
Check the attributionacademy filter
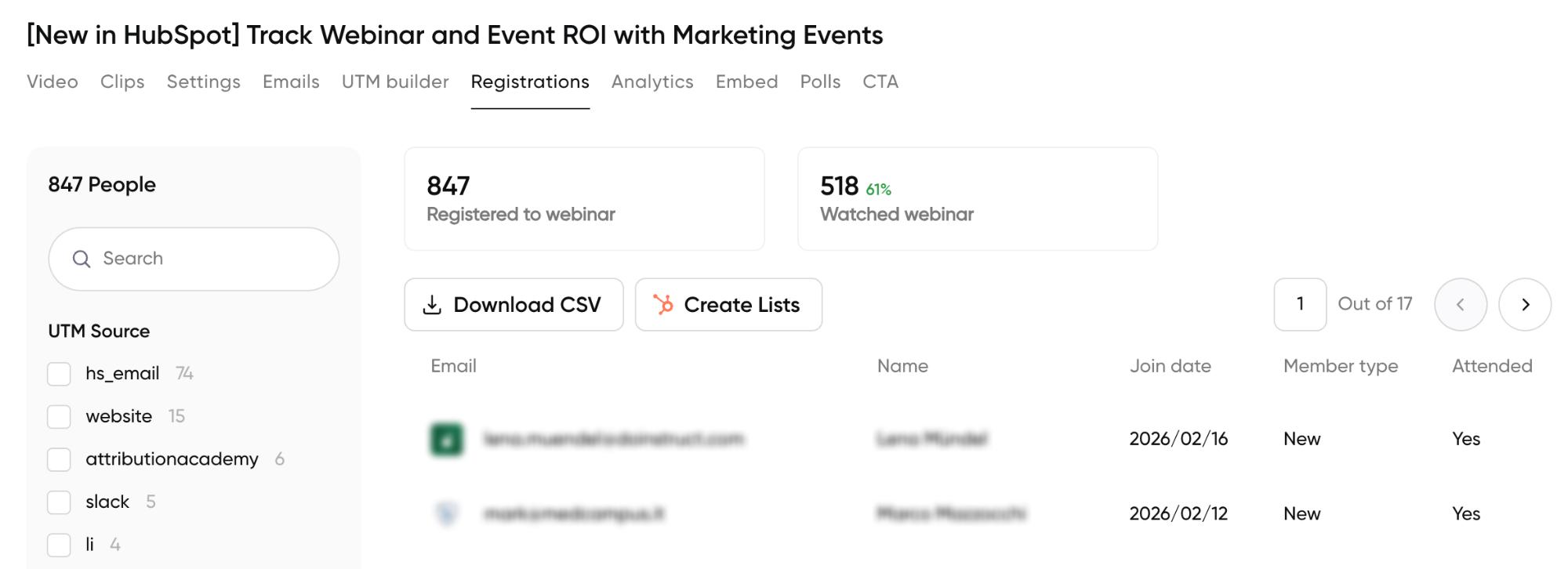tap(59, 459)
